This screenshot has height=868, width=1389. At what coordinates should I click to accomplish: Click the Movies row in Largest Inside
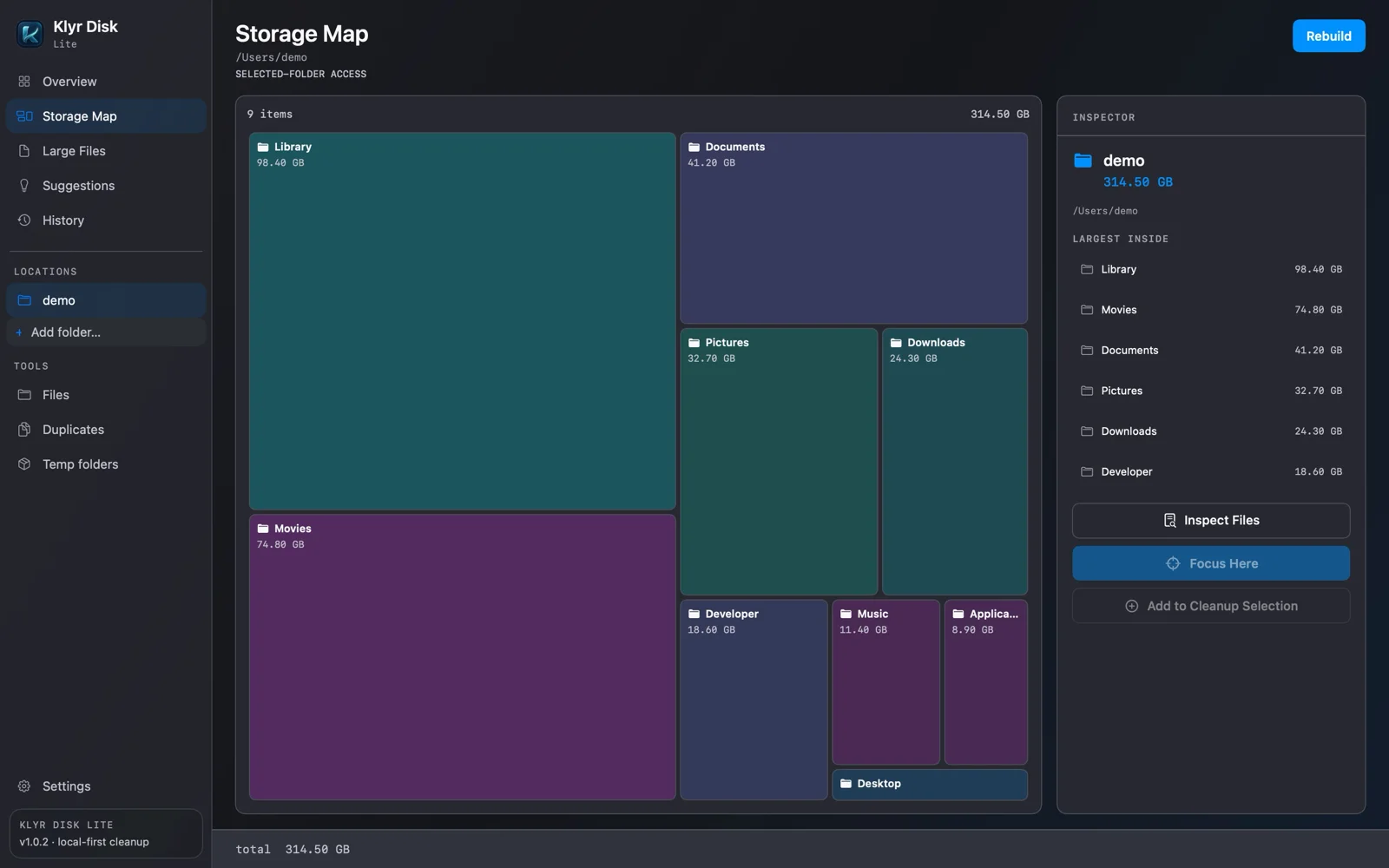1211,310
